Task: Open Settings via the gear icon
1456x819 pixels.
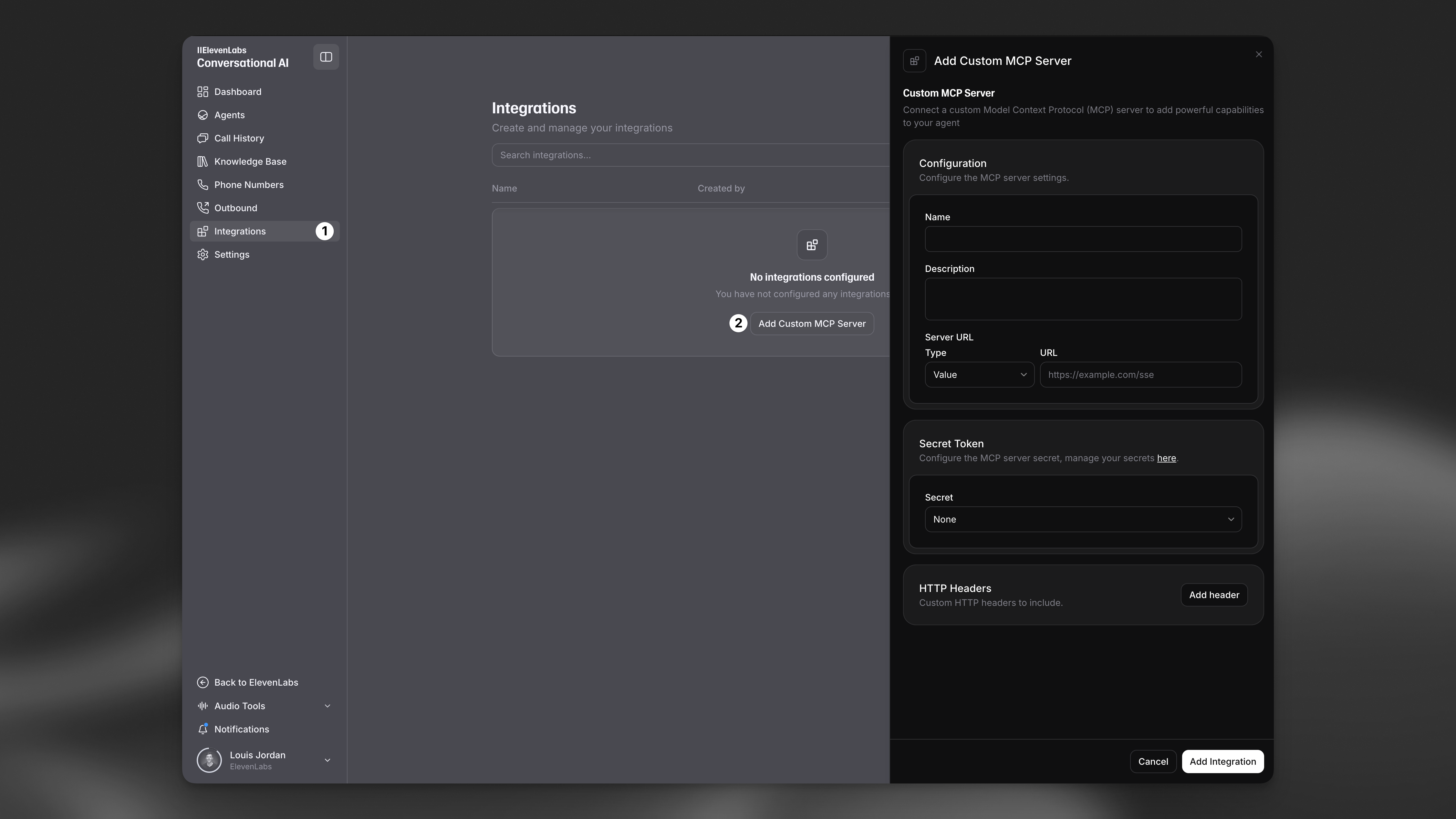Action: click(x=203, y=254)
